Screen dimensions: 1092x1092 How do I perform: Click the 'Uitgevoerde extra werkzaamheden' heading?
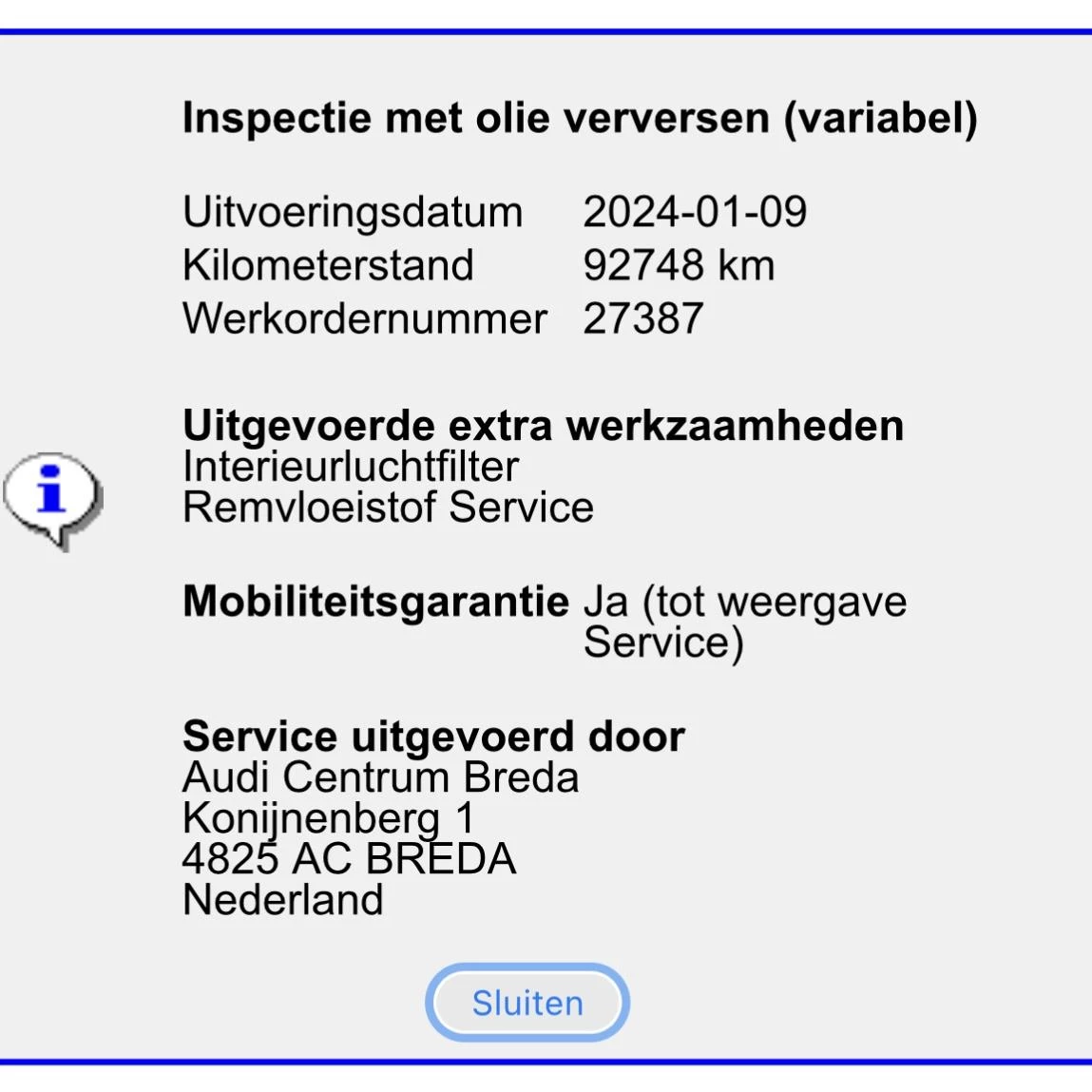click(543, 426)
